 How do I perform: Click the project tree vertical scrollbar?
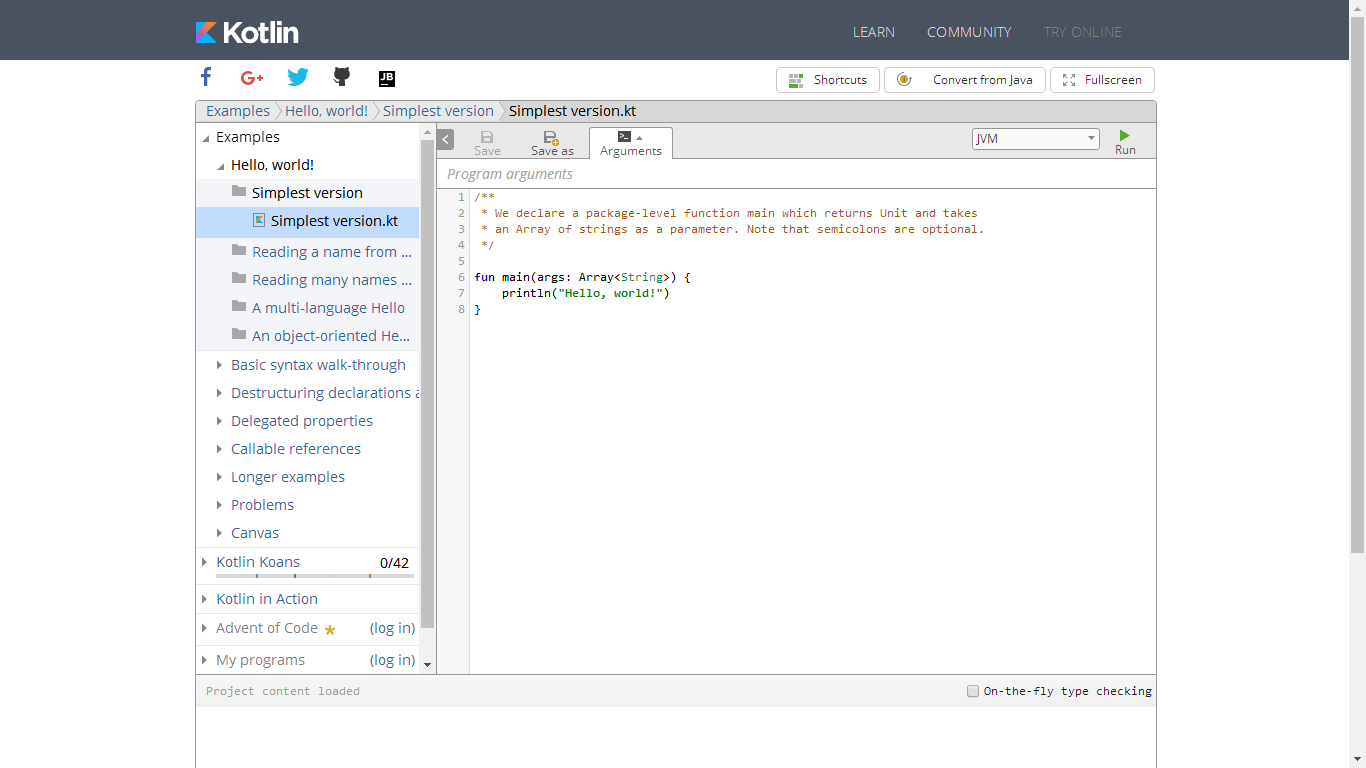click(x=428, y=385)
